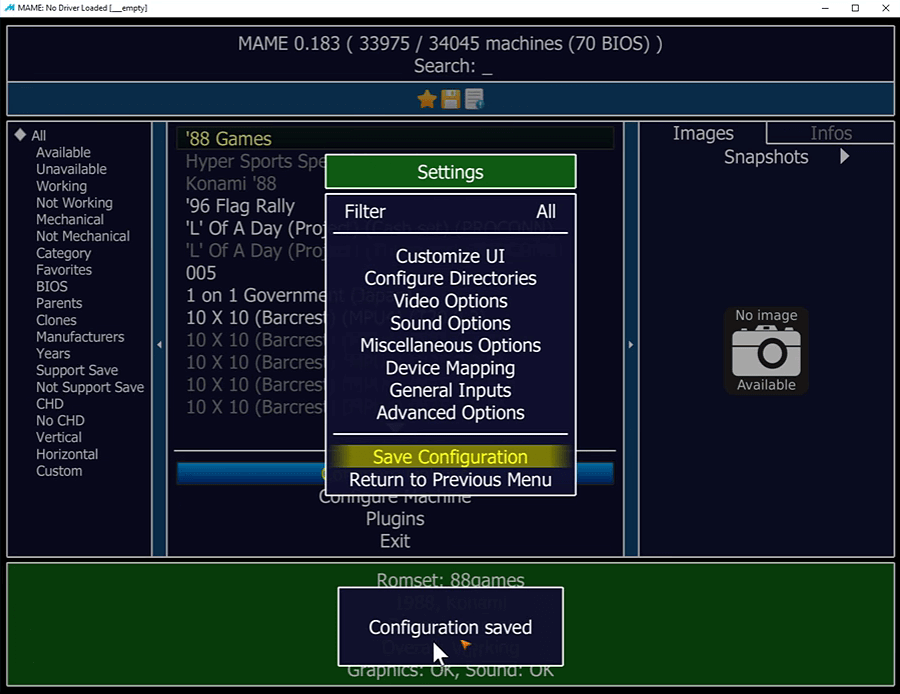Select the Category filter
Screen dimensions: 900x694
tap(63, 253)
